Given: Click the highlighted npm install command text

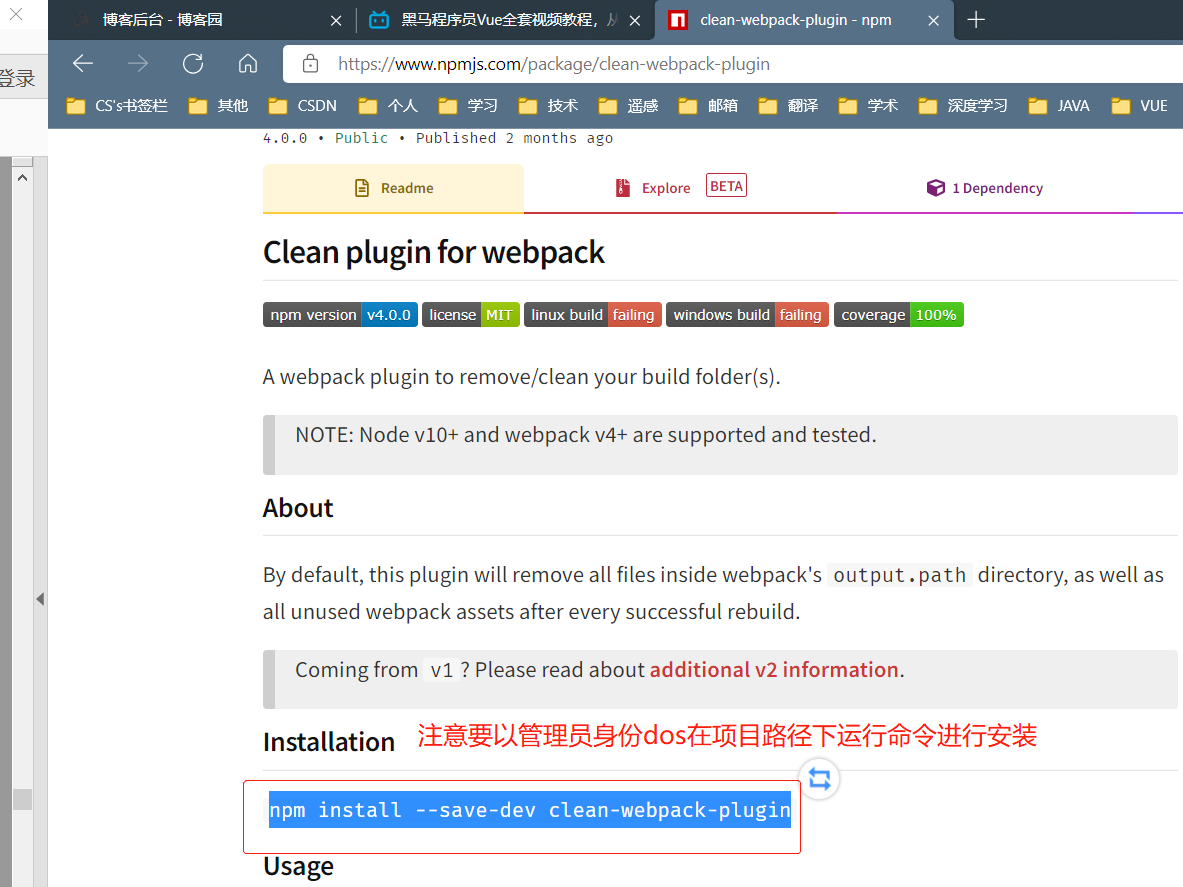Looking at the screenshot, I should click(530, 810).
